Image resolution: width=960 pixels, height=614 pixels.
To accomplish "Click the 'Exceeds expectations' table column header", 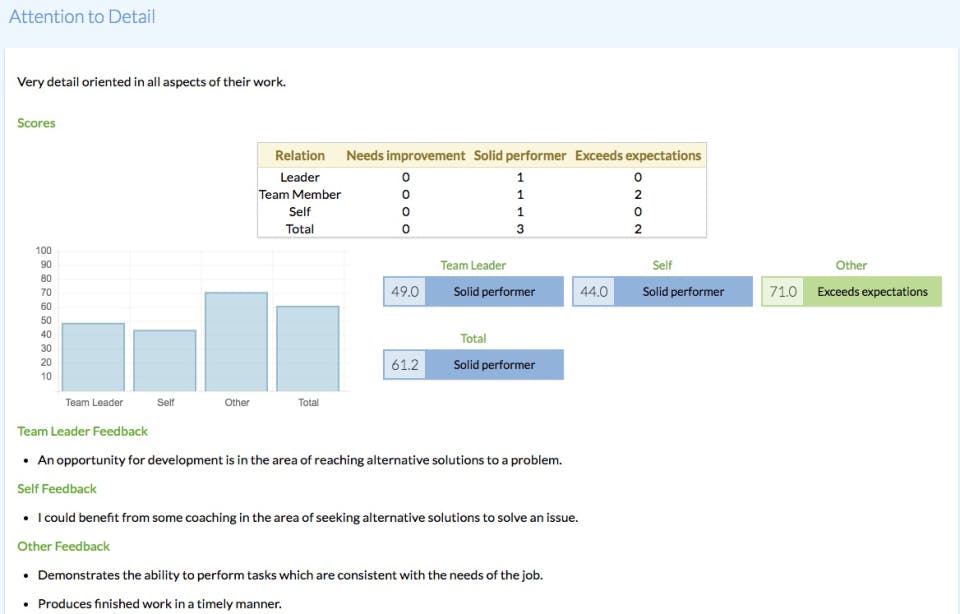I will (x=638, y=155).
